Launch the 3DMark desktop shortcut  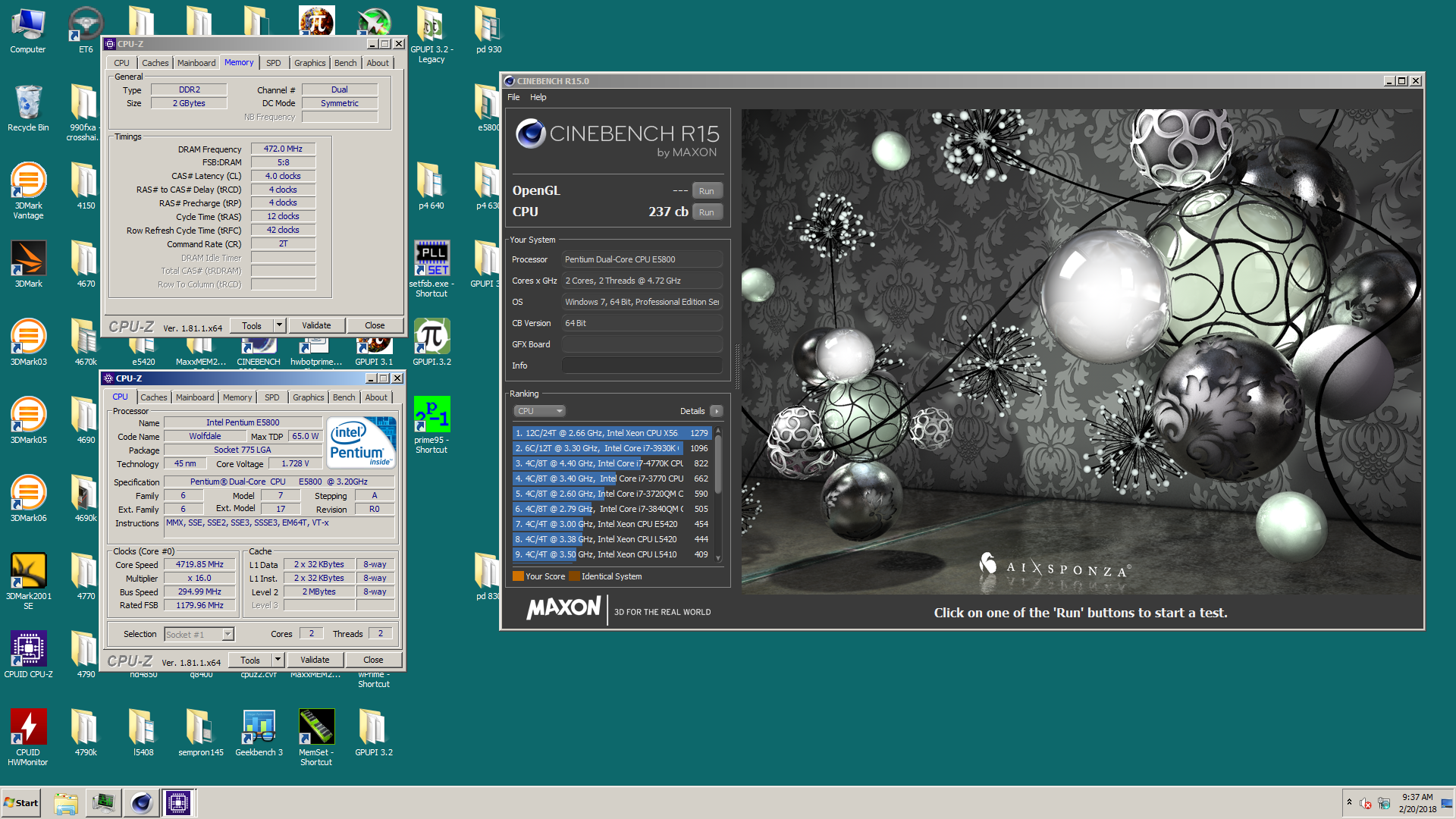(x=28, y=264)
